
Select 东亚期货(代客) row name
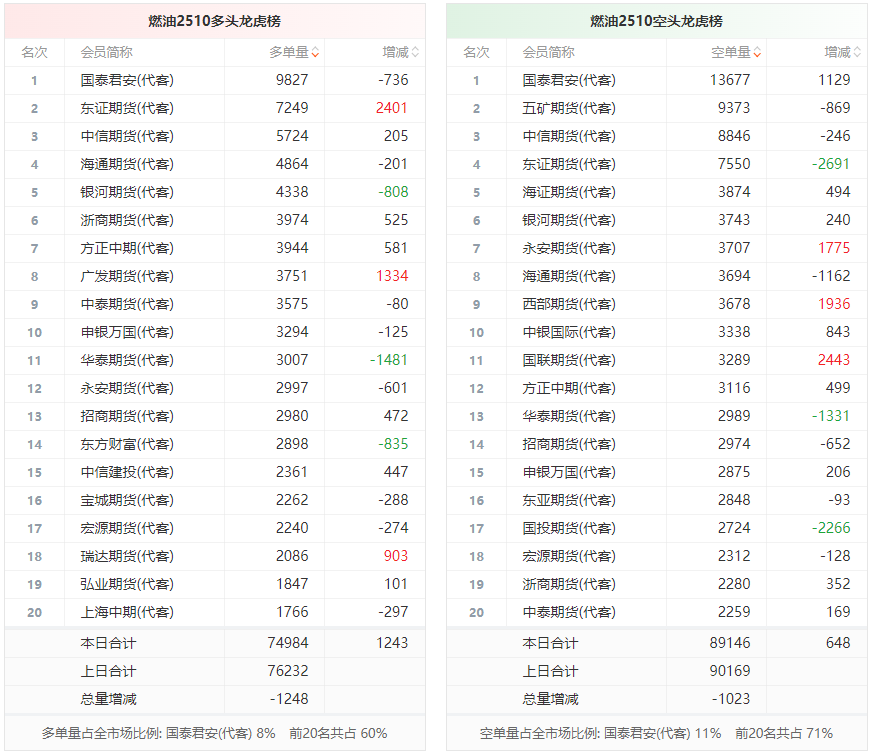coord(569,500)
